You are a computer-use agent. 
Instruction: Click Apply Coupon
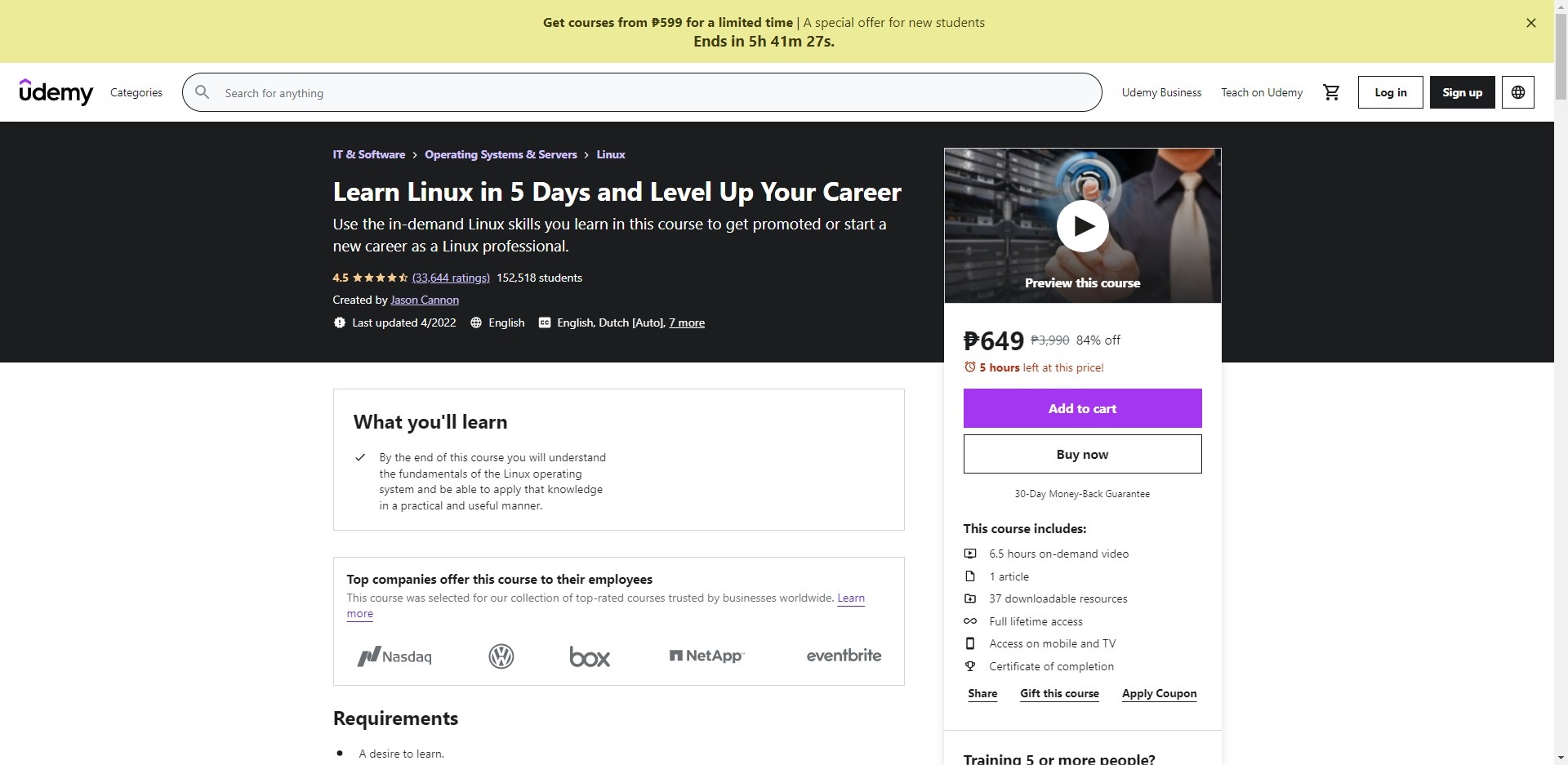(x=1159, y=693)
